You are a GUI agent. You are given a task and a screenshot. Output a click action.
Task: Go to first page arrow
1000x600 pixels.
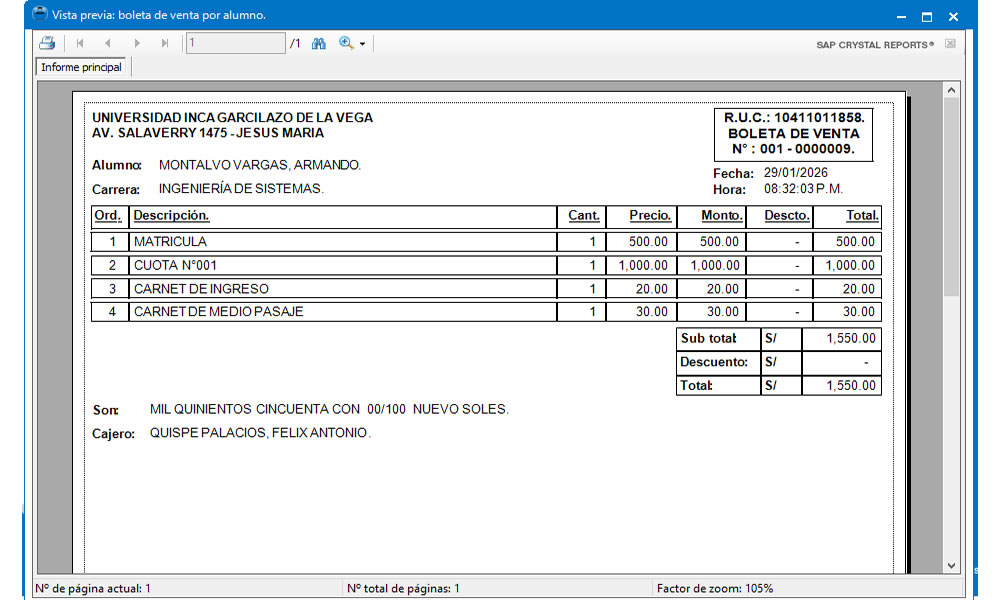coord(80,43)
